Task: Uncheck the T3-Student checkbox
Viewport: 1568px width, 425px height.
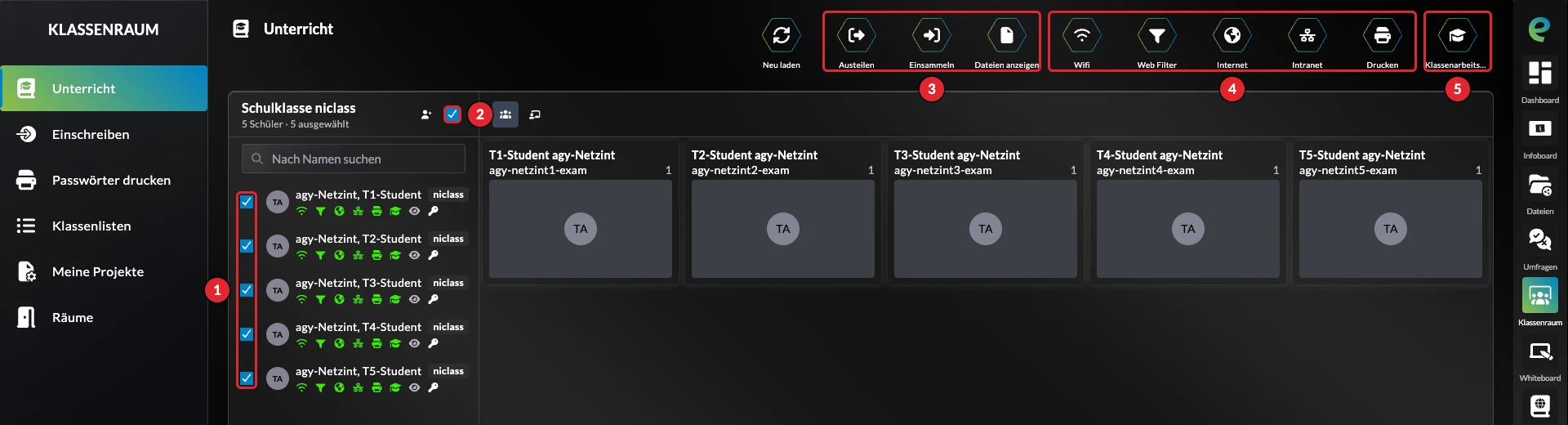Action: click(x=247, y=290)
